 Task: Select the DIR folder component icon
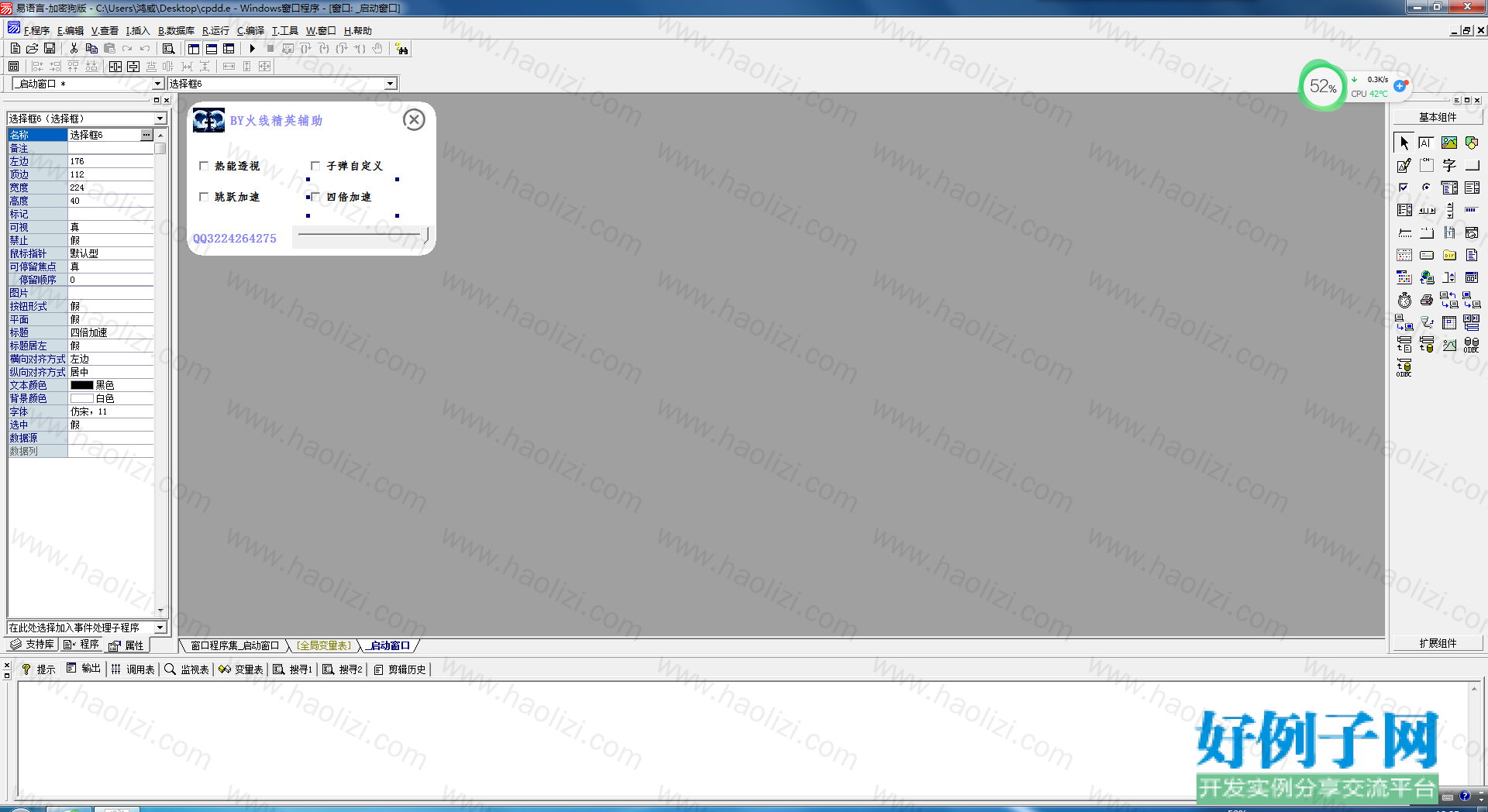coord(1449,255)
